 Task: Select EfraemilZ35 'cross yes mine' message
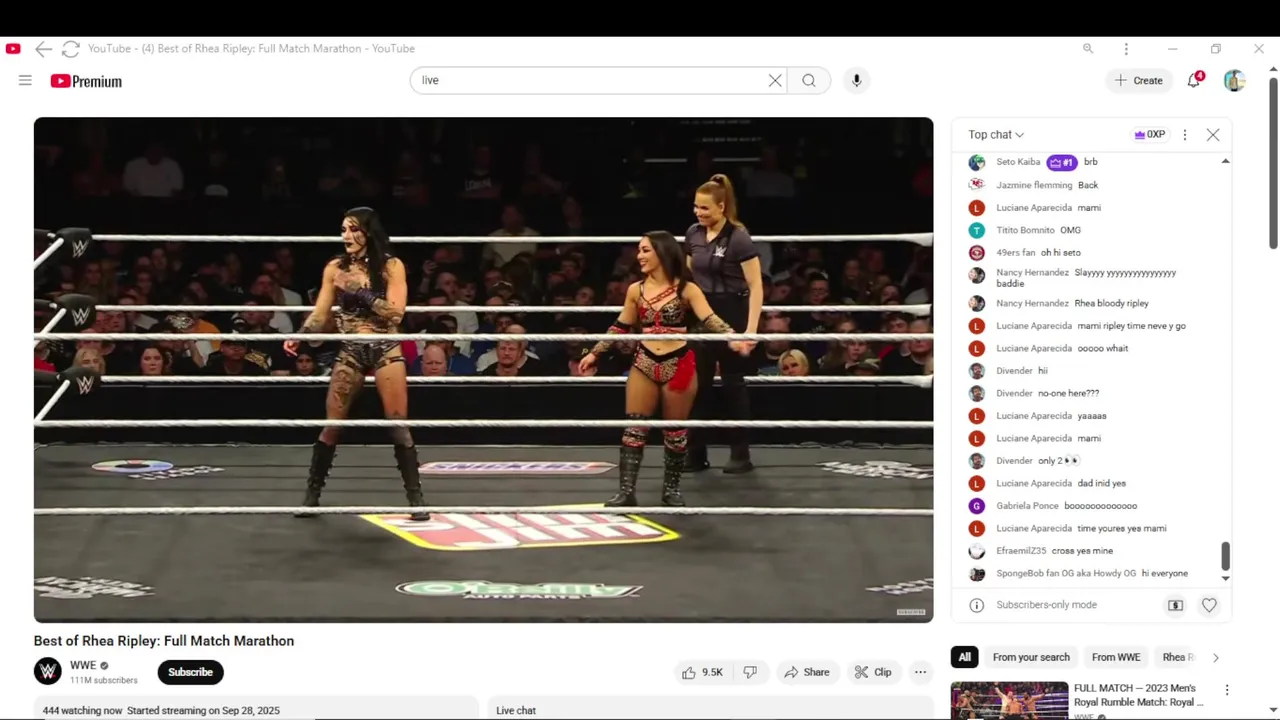[1082, 551]
